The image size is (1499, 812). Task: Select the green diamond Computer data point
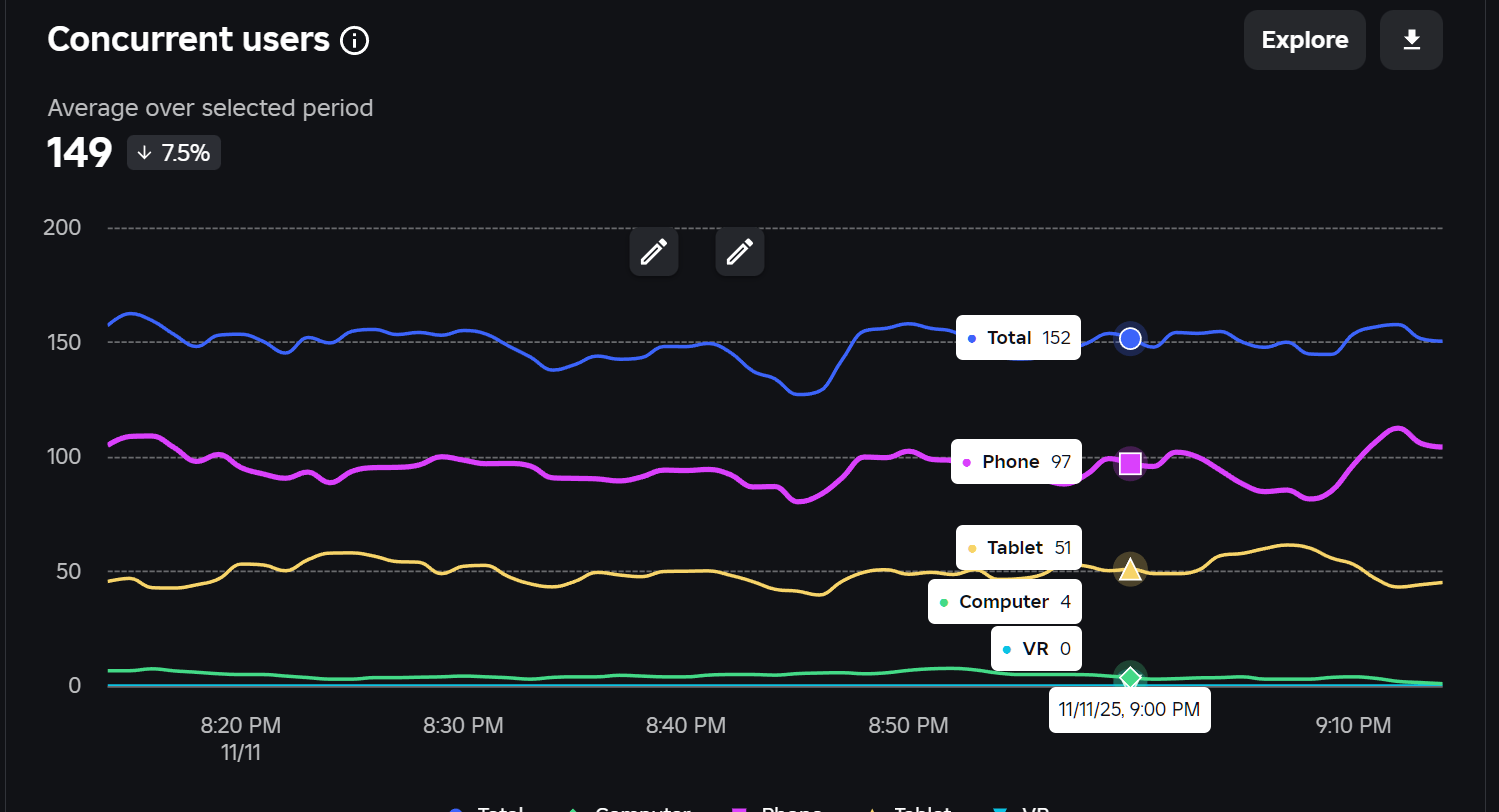1130,678
